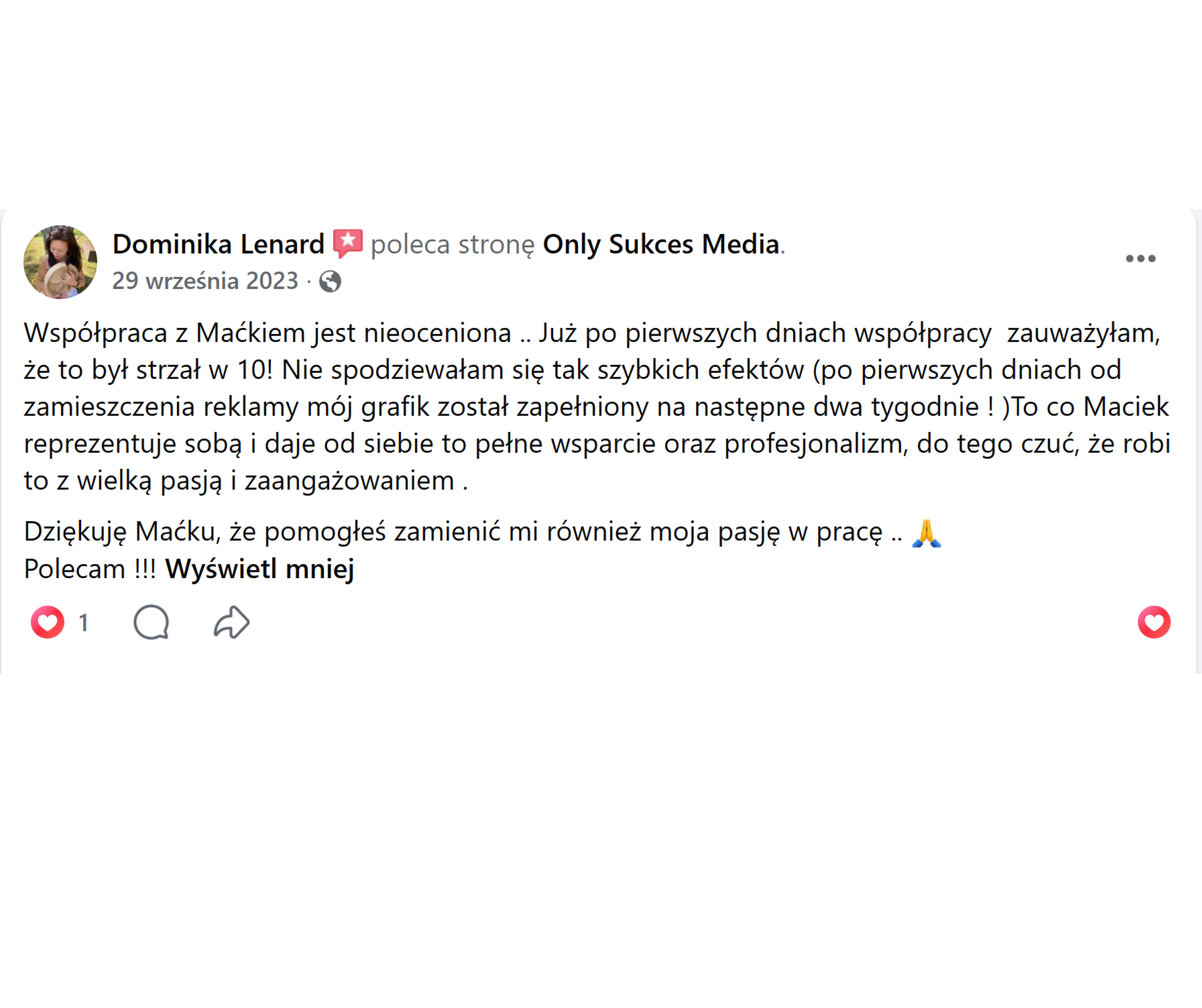Screen dimensions: 1202x1008
Task: Click the praying hands emoji
Action: [926, 532]
